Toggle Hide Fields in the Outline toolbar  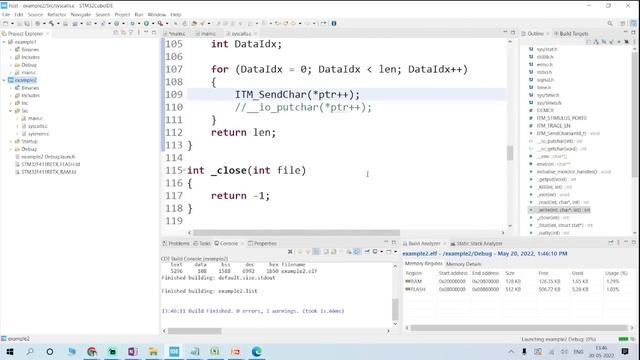[x=604, y=42]
